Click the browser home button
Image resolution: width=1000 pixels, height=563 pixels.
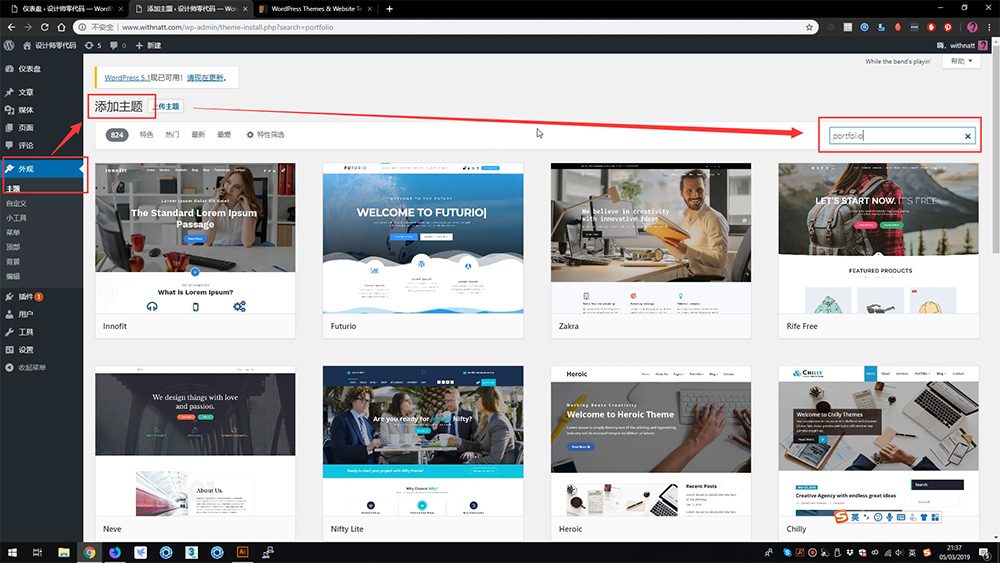[x=61, y=27]
